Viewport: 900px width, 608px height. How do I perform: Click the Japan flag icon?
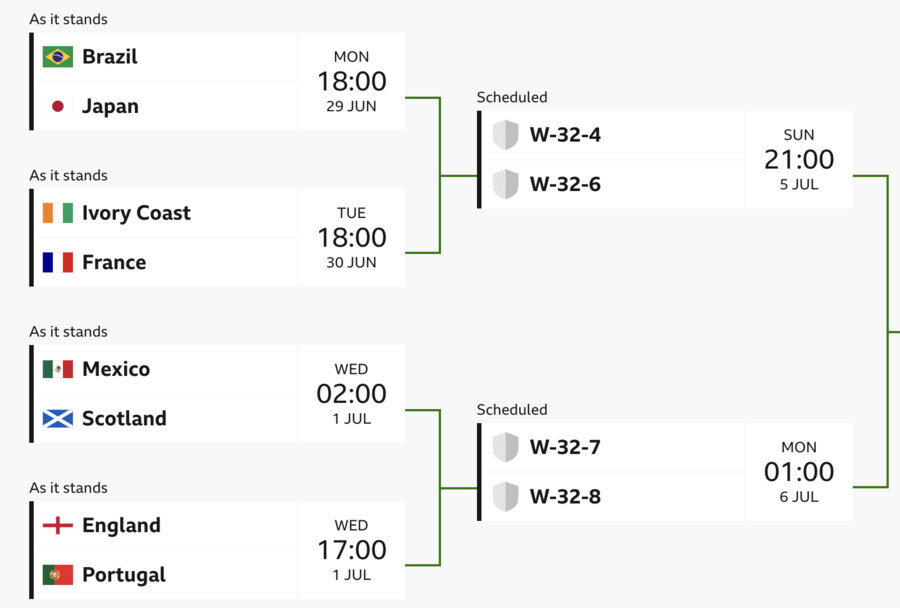click(57, 106)
